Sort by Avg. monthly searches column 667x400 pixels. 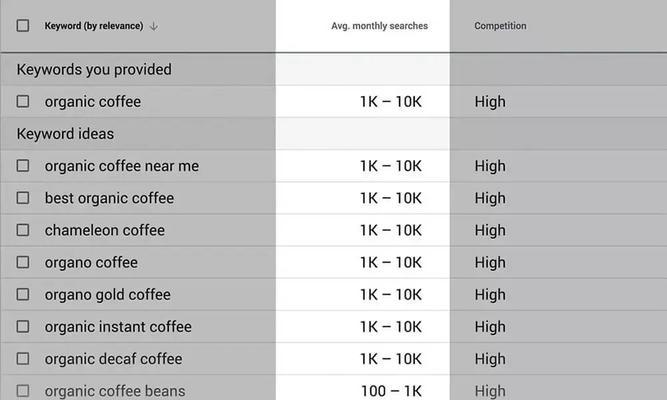pyautogui.click(x=379, y=26)
